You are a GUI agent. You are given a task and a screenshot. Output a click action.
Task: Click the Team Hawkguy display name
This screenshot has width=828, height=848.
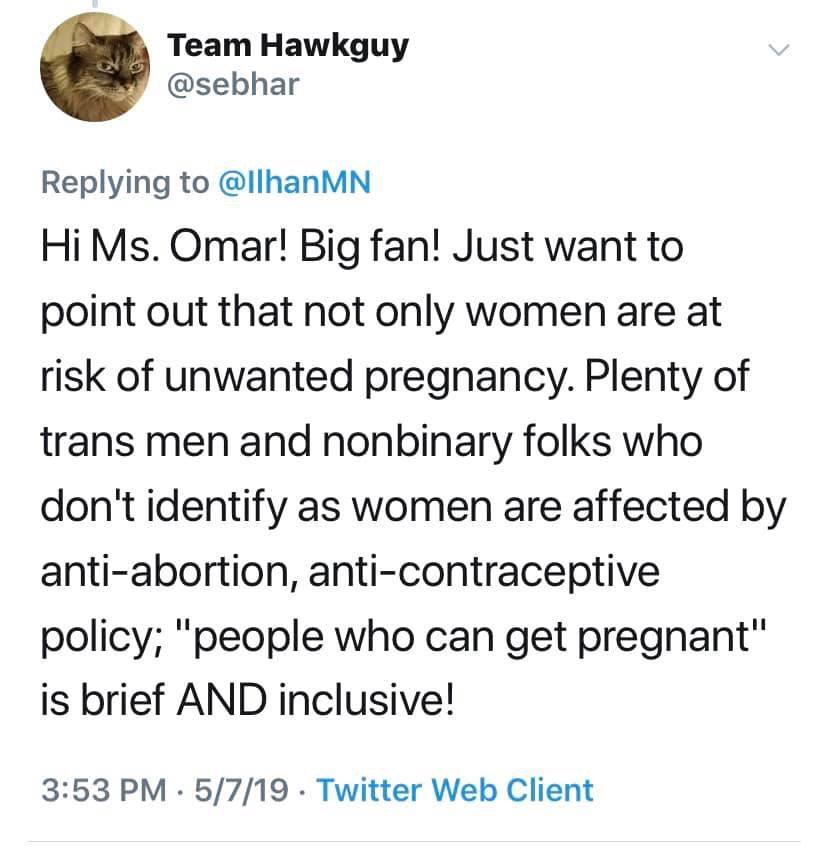point(288,45)
